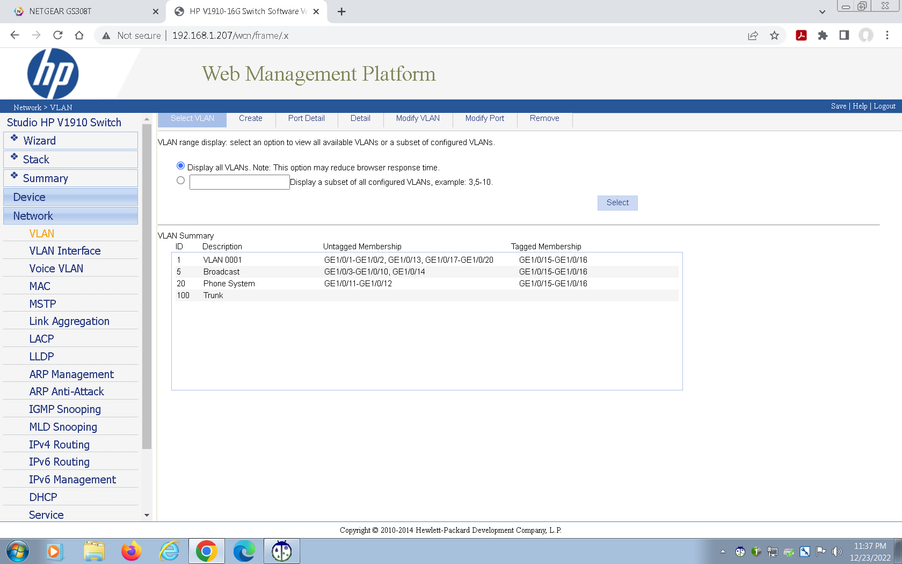902x564 pixels.
Task: Open Firefox from taskbar
Action: (131, 551)
